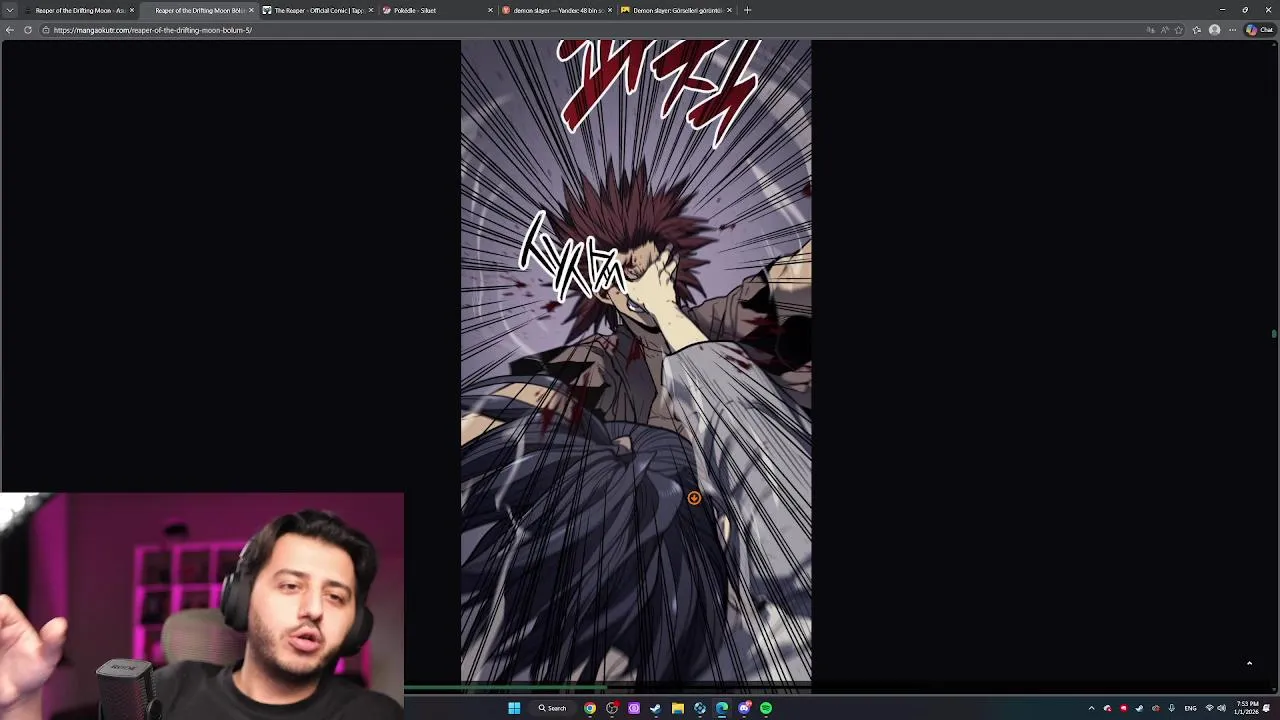Click the browser back arrow
1280x720 pixels.
point(9,30)
